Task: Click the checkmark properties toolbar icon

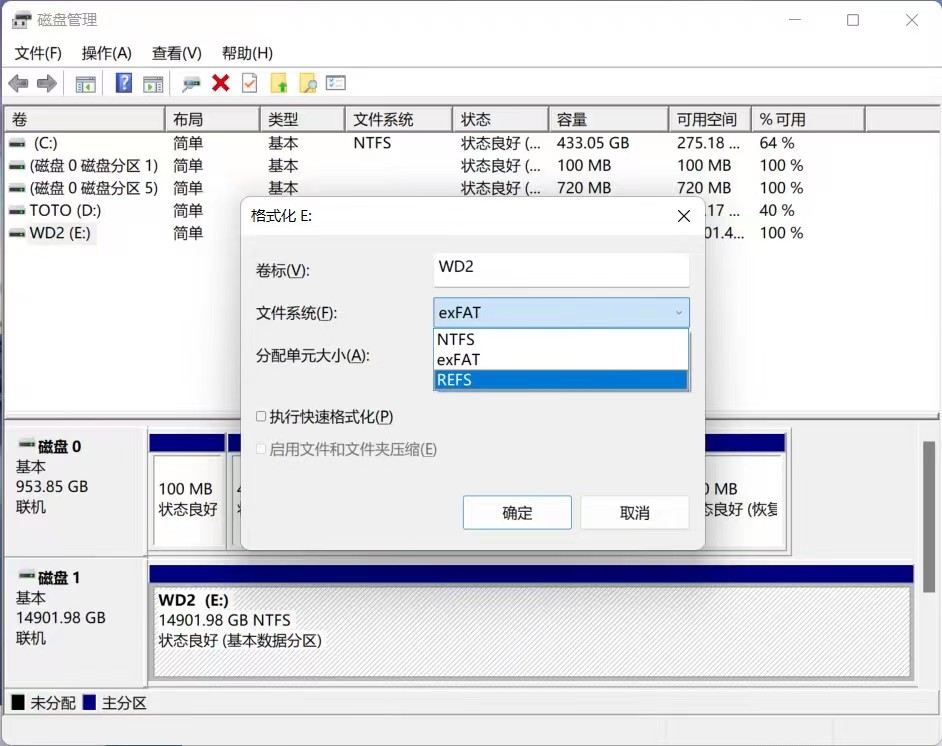Action: (x=249, y=83)
